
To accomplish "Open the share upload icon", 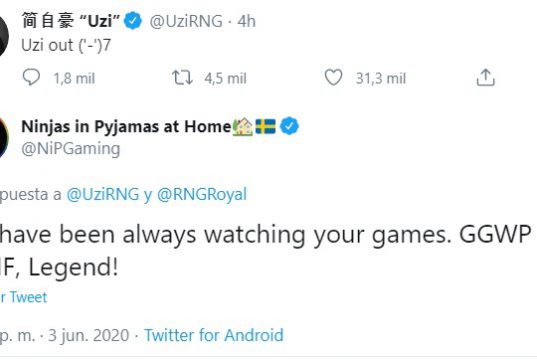I will pyautogui.click(x=485, y=77).
